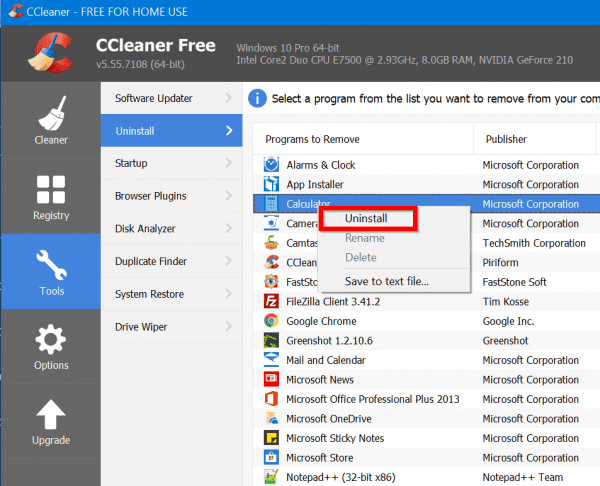Click the Alarms & Clock icon
600x486 pixels.
[270, 165]
